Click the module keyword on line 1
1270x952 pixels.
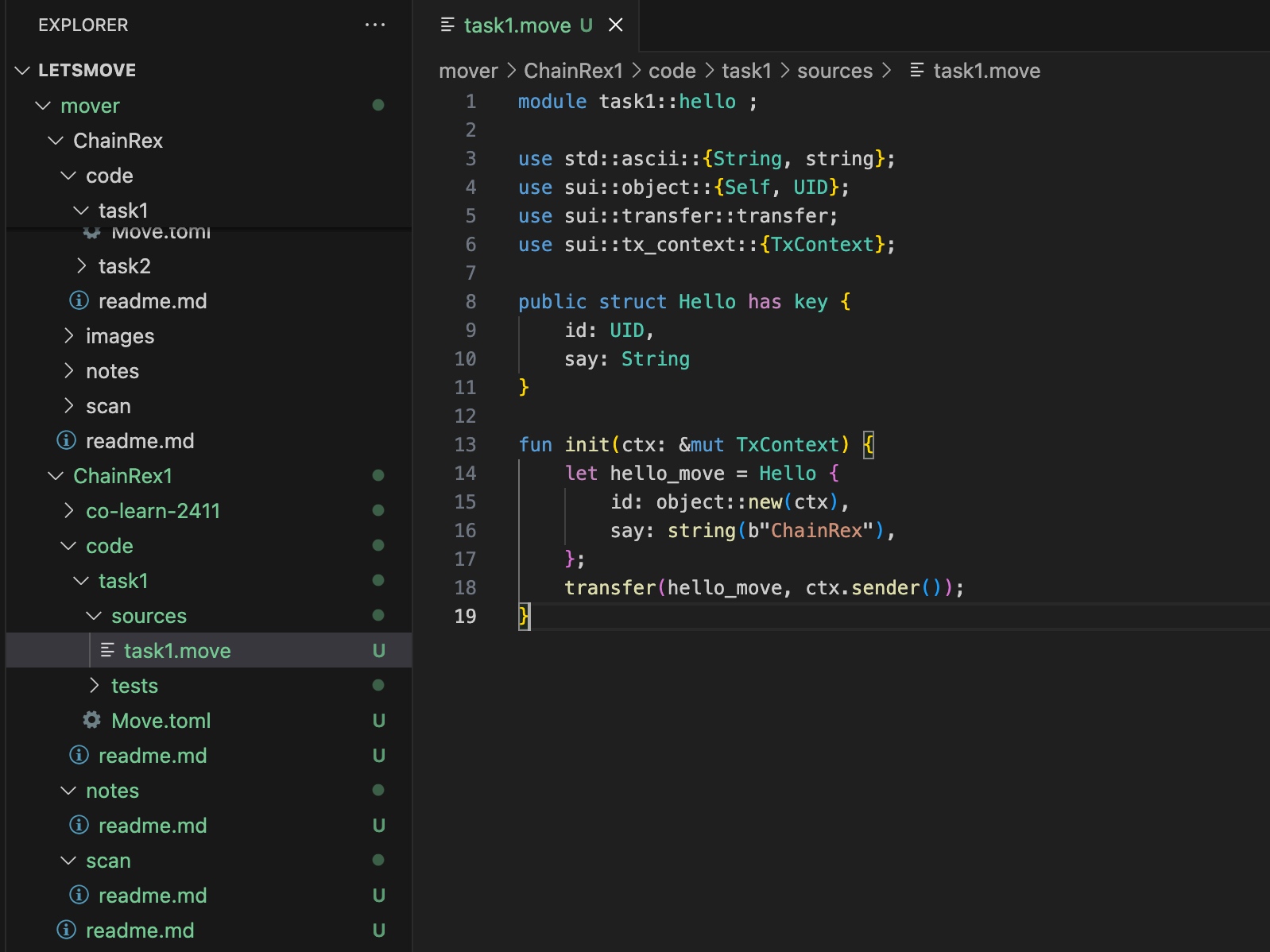click(552, 101)
